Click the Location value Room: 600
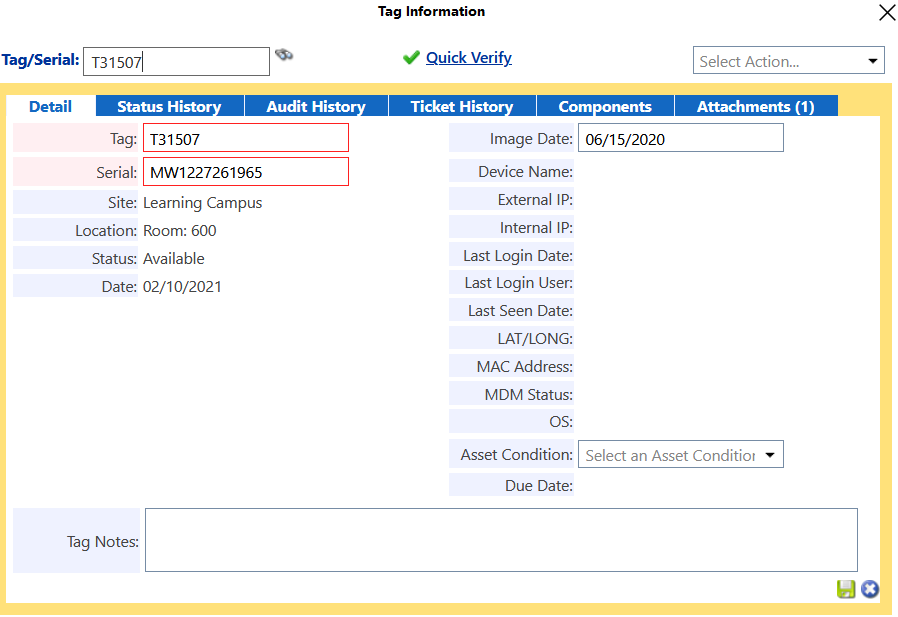The height and width of the screenshot is (617, 898). point(180,231)
